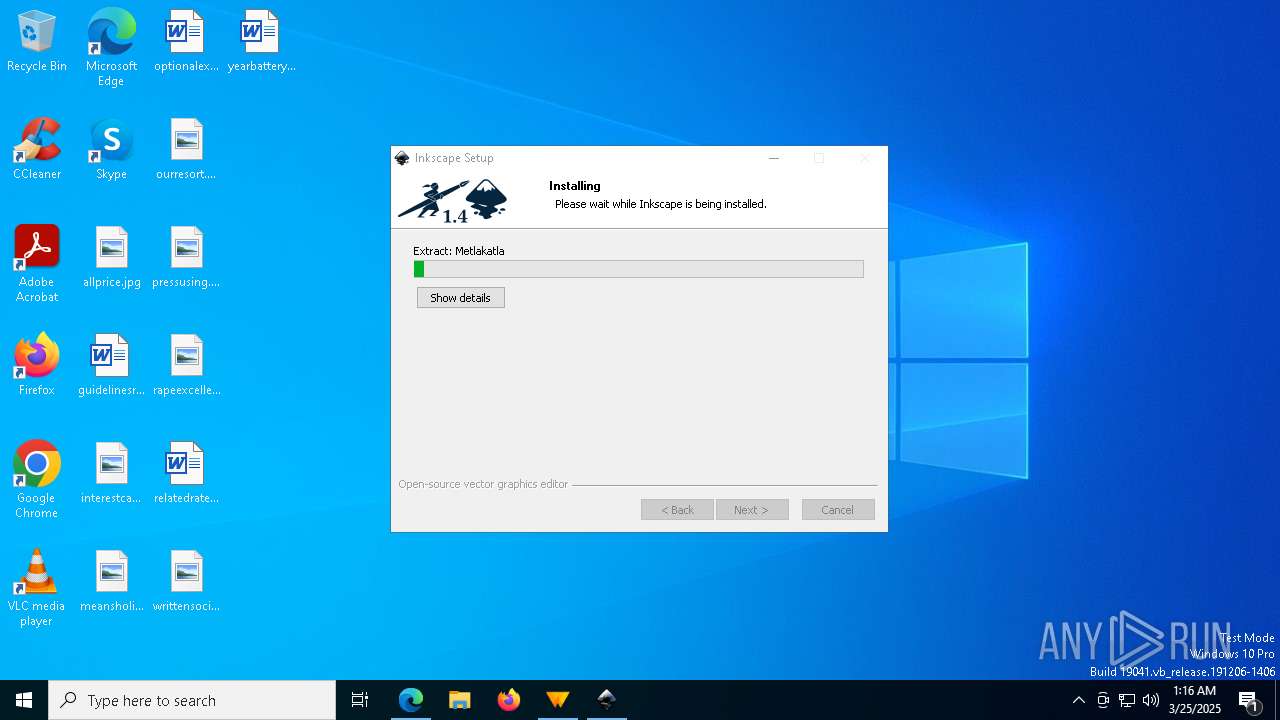Image resolution: width=1280 pixels, height=720 pixels.
Task: Open File Explorer from the taskbar
Action: coord(459,700)
